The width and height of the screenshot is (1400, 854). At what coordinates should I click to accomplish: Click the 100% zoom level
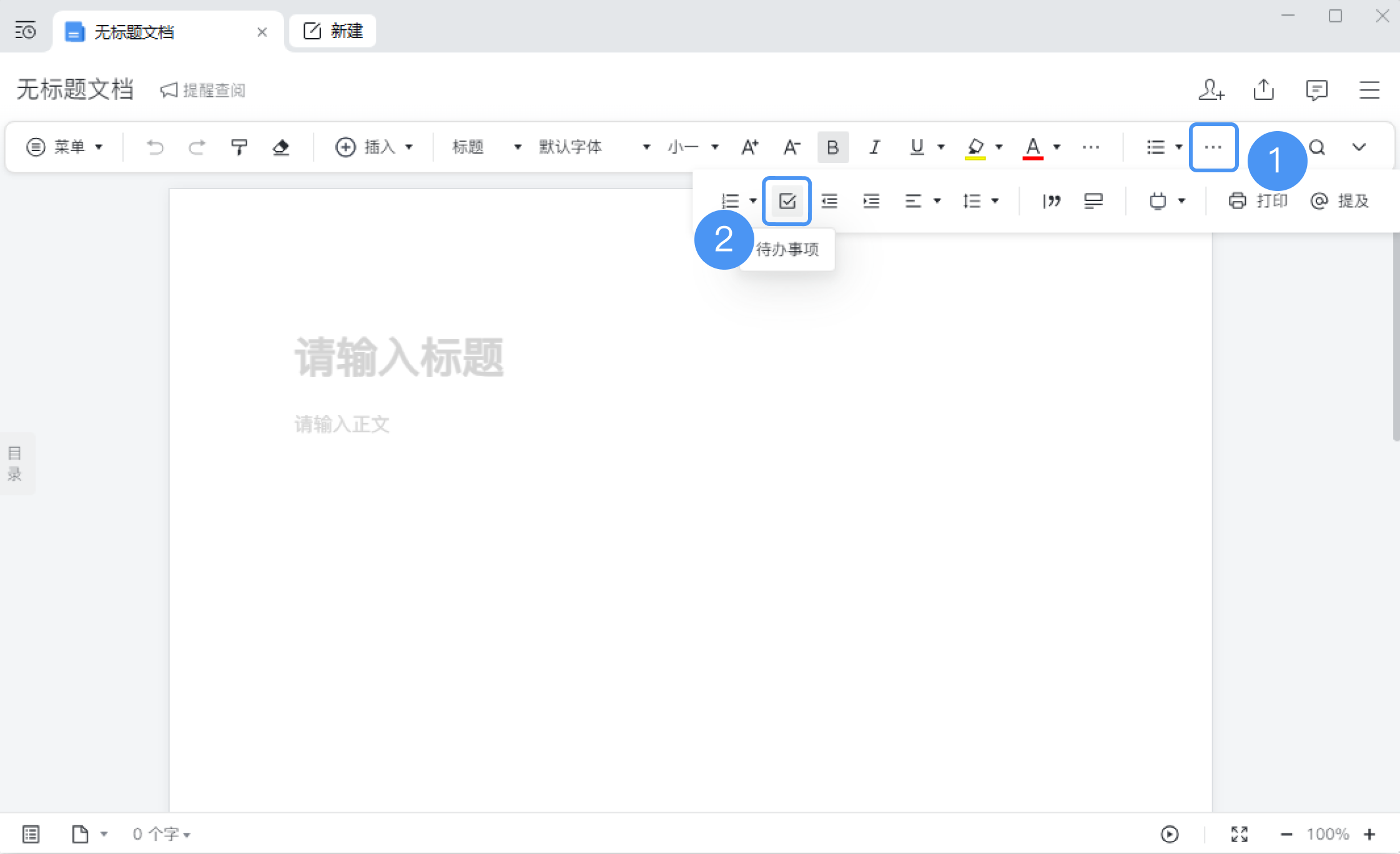[1328, 834]
